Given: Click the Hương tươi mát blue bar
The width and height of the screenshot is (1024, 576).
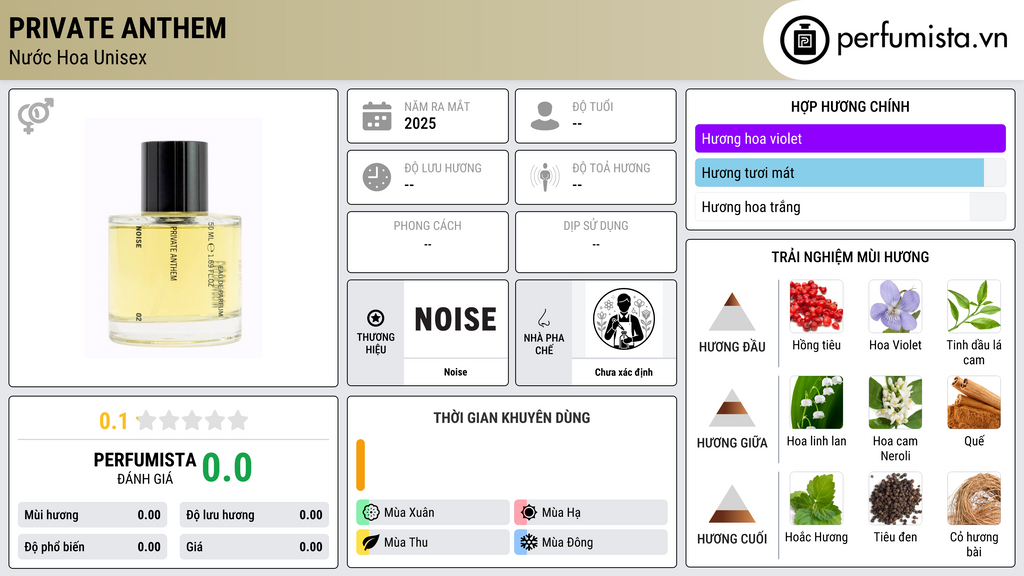Looking at the screenshot, I should pos(839,173).
